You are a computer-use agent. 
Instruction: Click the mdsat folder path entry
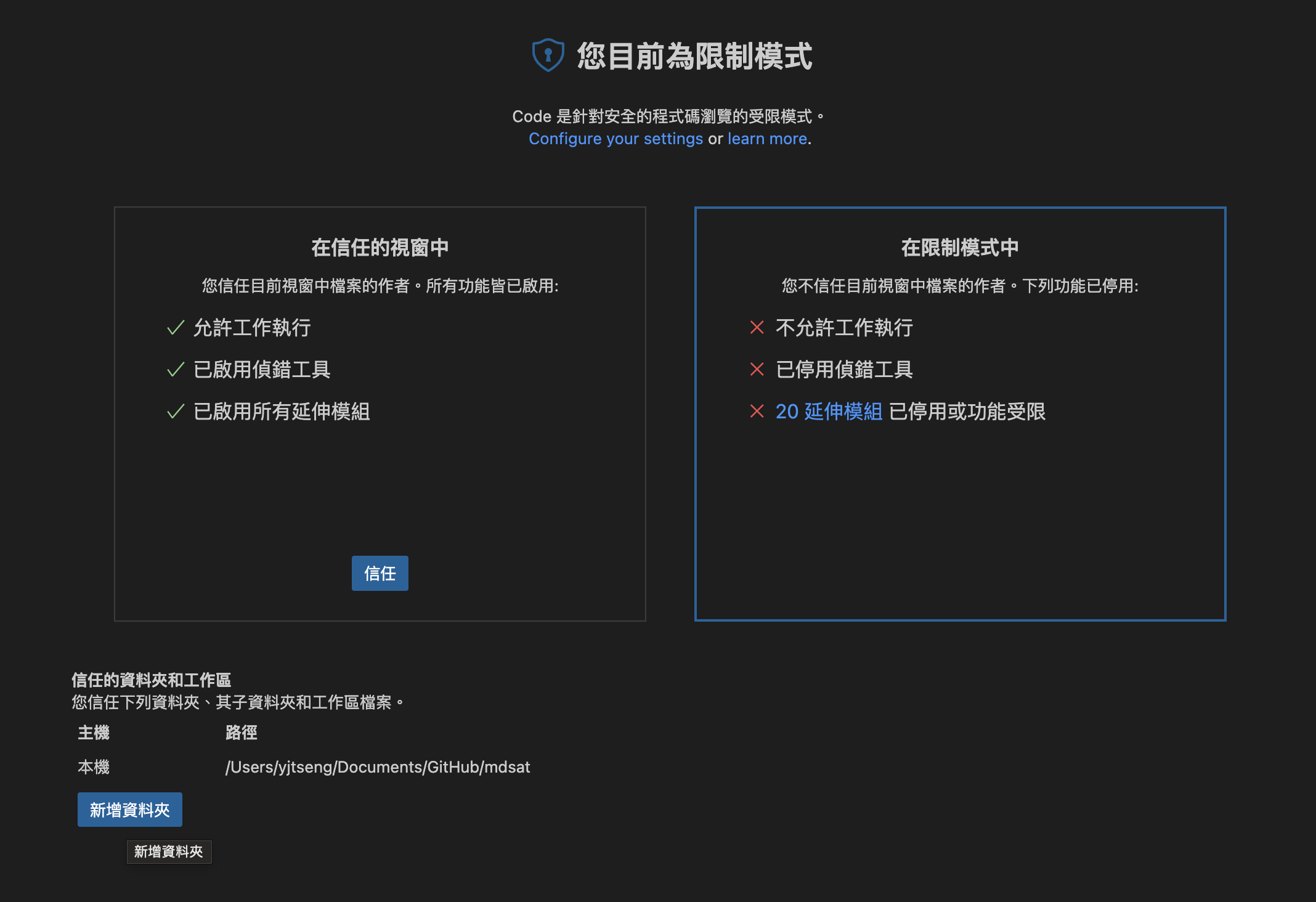[x=378, y=767]
